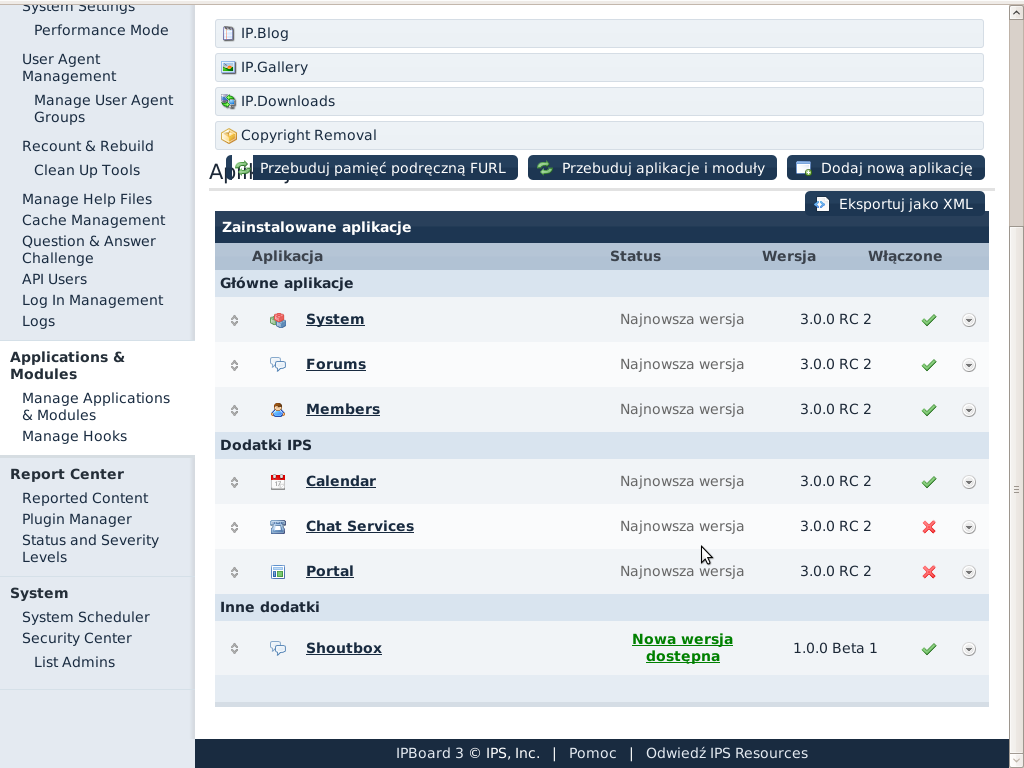Click the Calendar application icon
Screen dimensions: 1024x768
coord(278,482)
